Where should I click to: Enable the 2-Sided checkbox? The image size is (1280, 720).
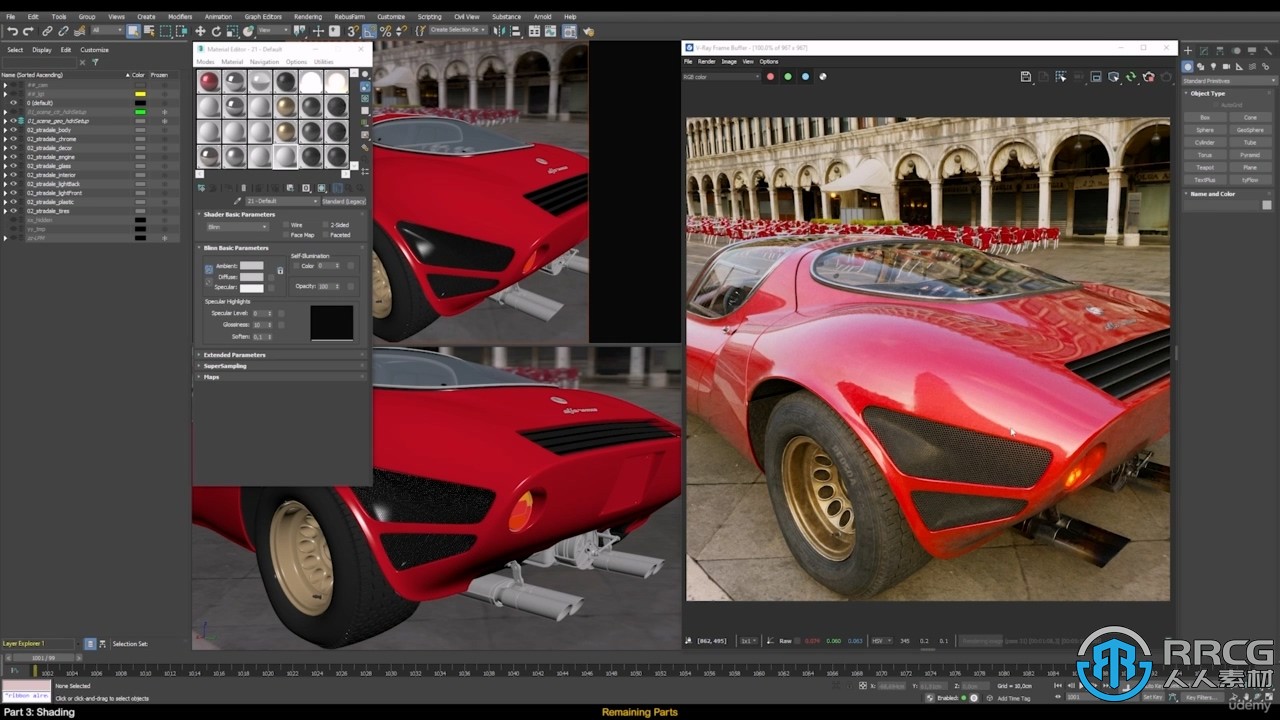(325, 225)
